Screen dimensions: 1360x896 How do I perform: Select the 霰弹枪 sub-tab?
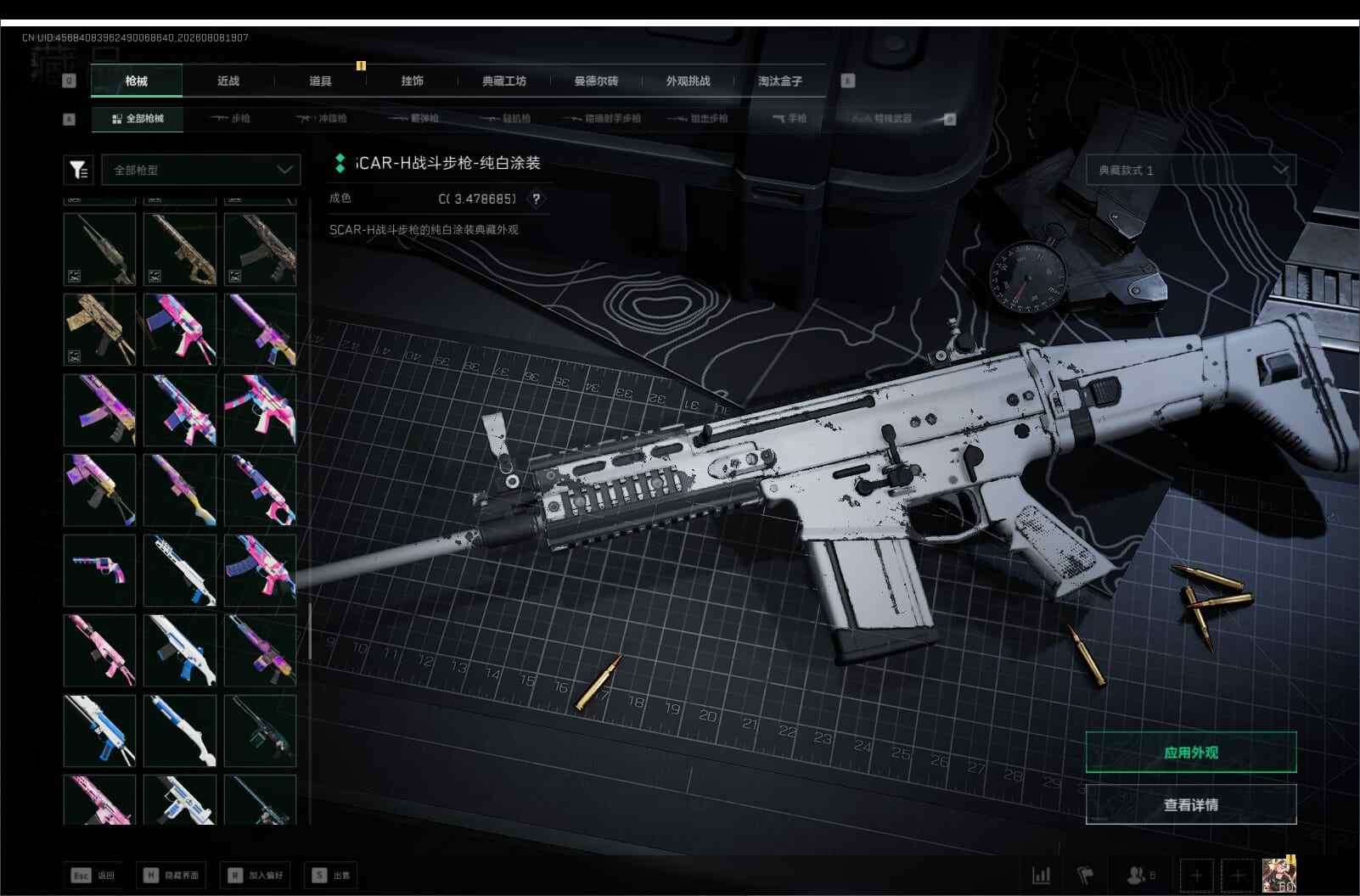(413, 119)
